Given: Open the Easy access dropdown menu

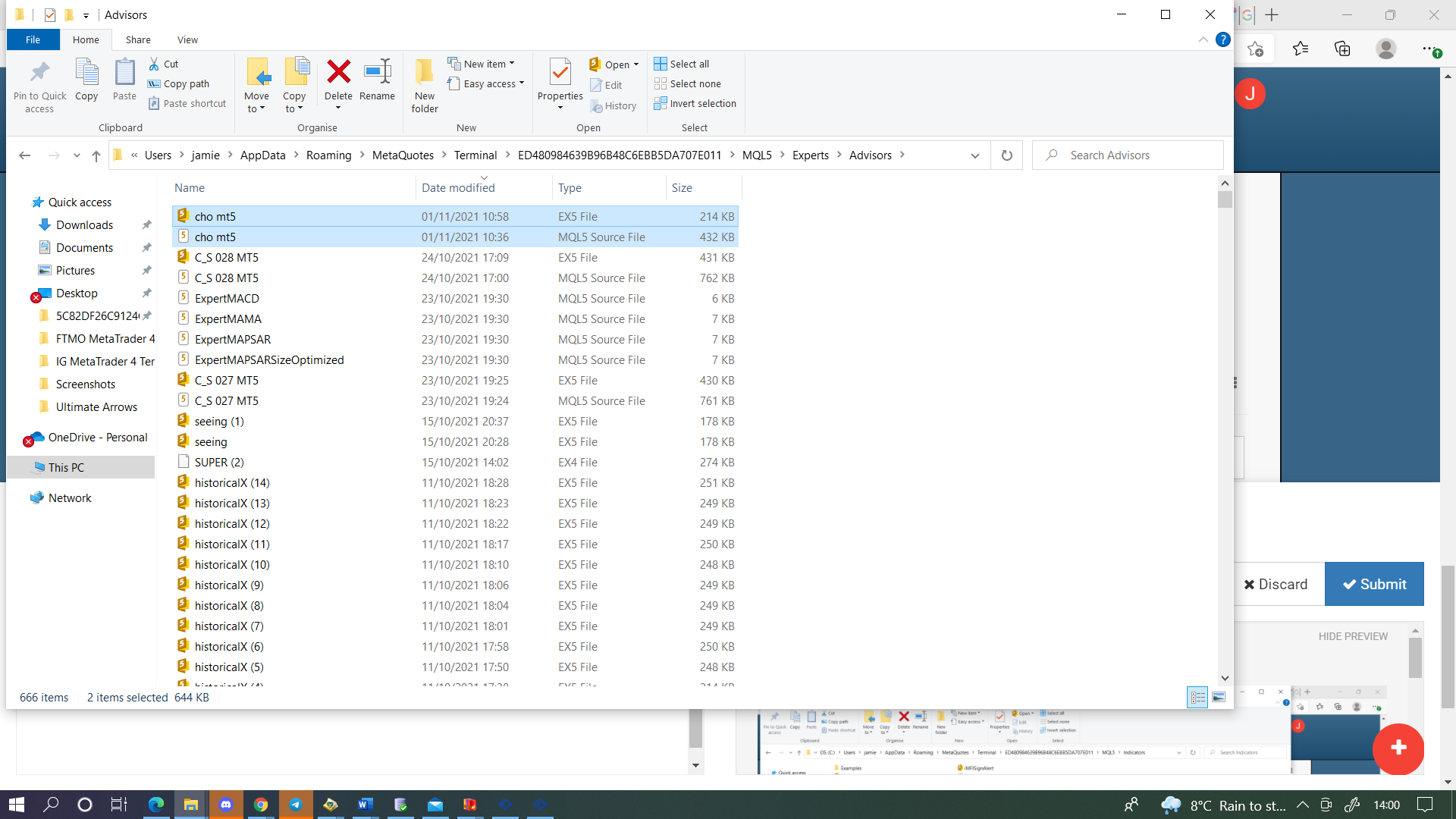Looking at the screenshot, I should [x=486, y=84].
